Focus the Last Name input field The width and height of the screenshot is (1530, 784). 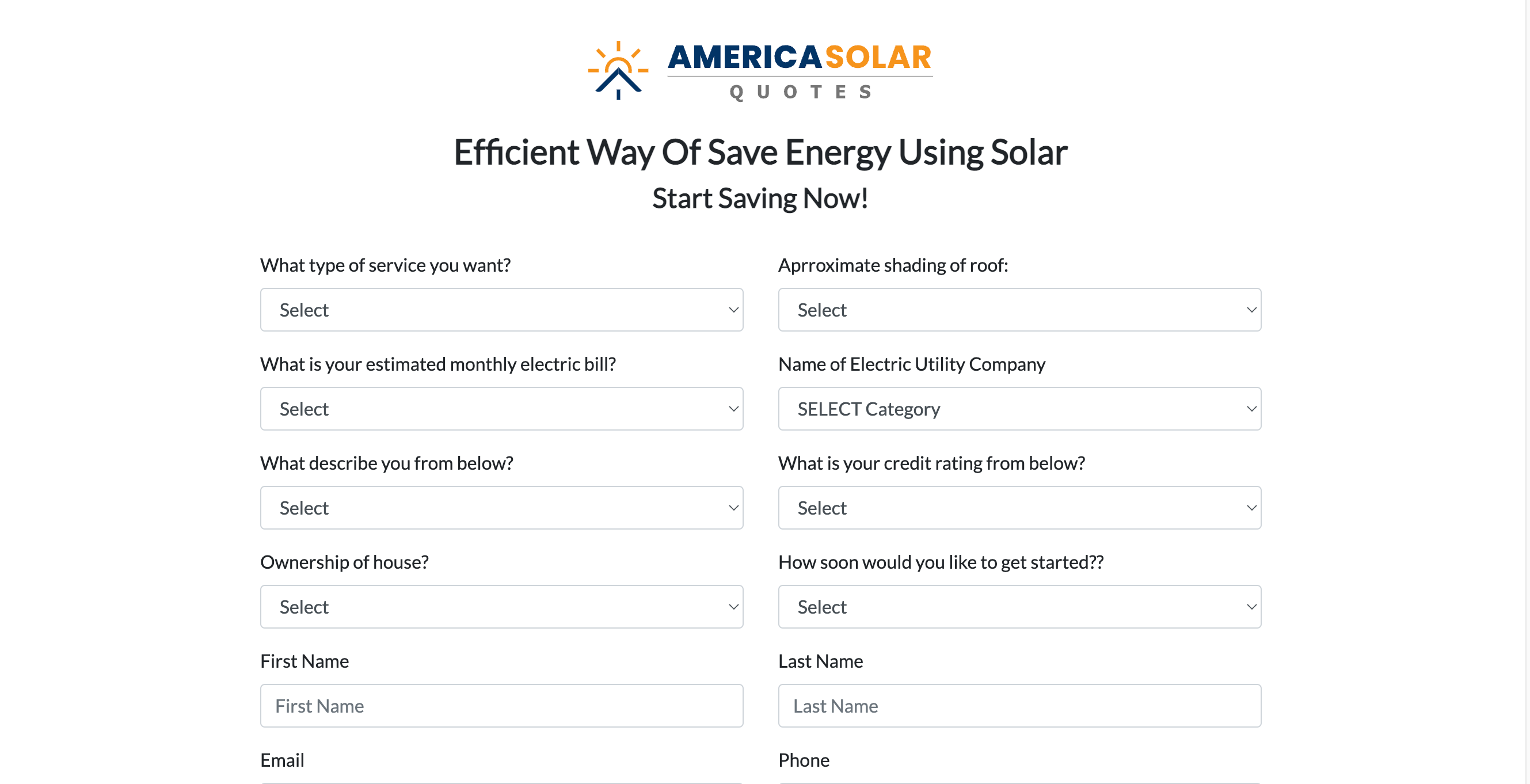click(x=1019, y=706)
